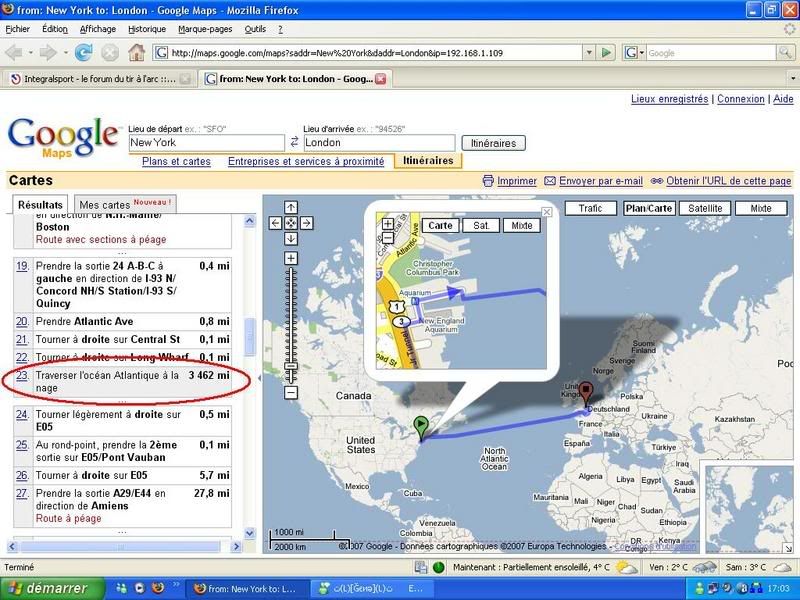800x600 pixels.
Task: Open the Affichage menu
Action: point(98,29)
